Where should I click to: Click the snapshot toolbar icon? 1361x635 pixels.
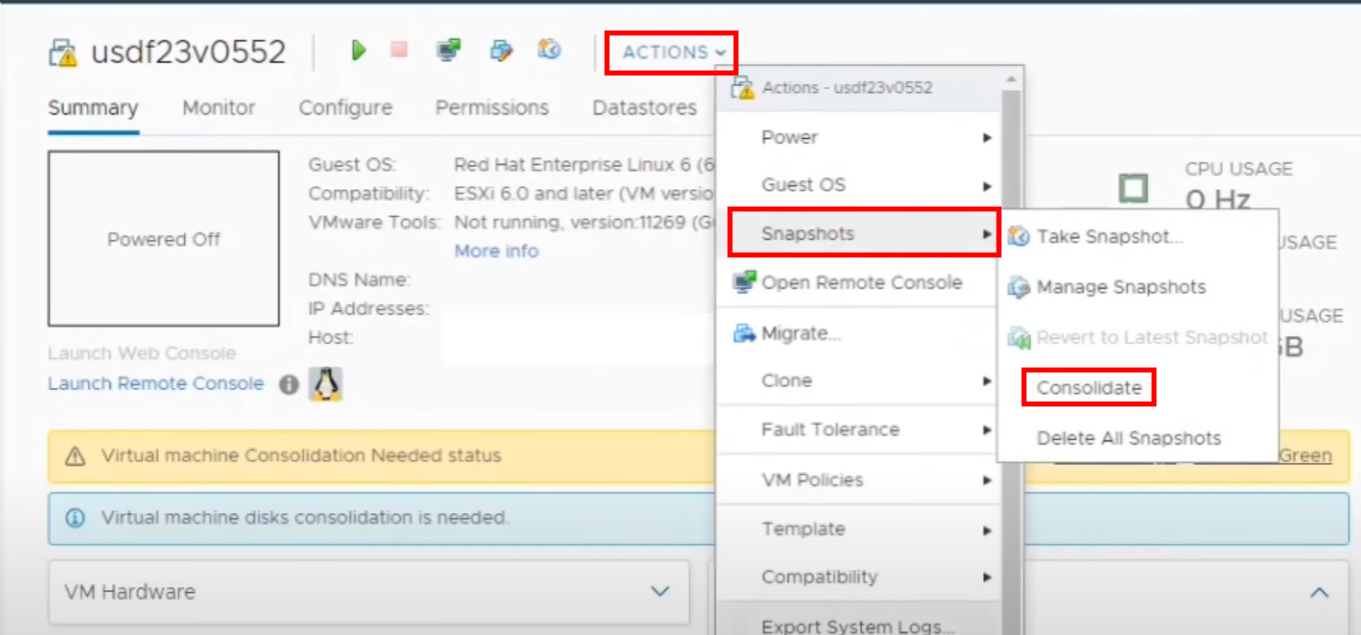549,50
